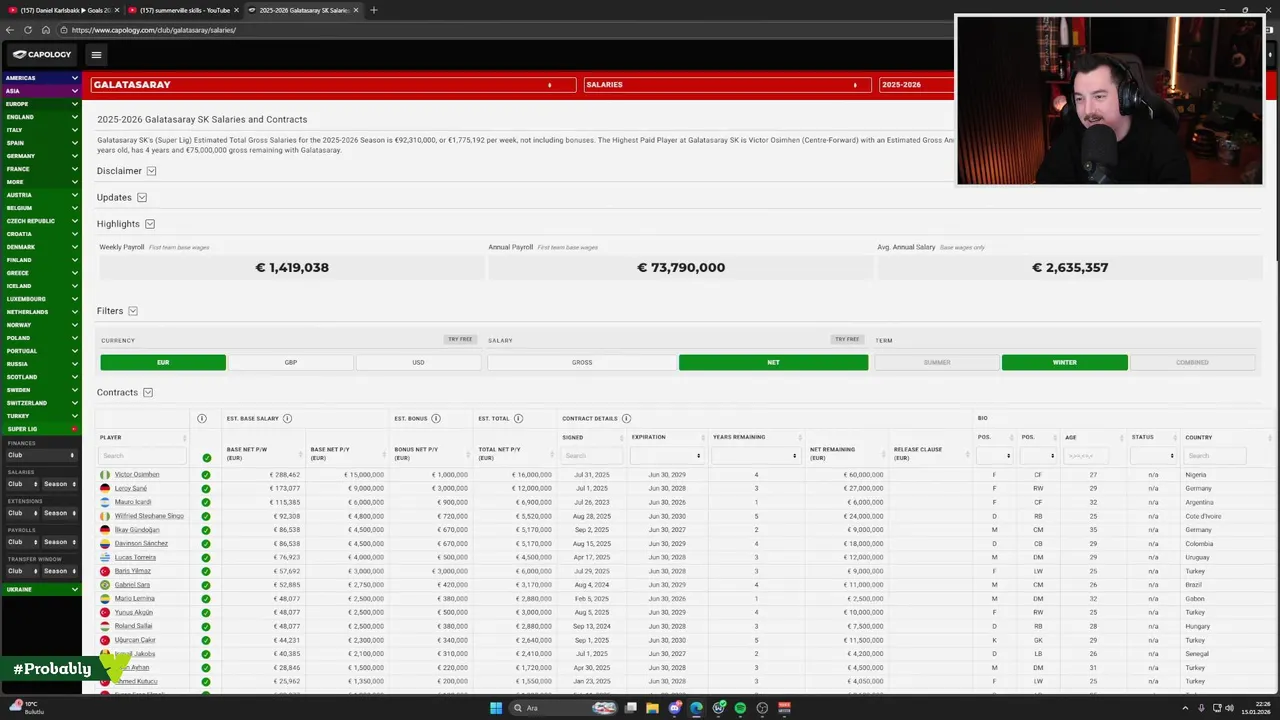
Task: Select SUPER LIG in sidebar
Action: click(x=41, y=429)
